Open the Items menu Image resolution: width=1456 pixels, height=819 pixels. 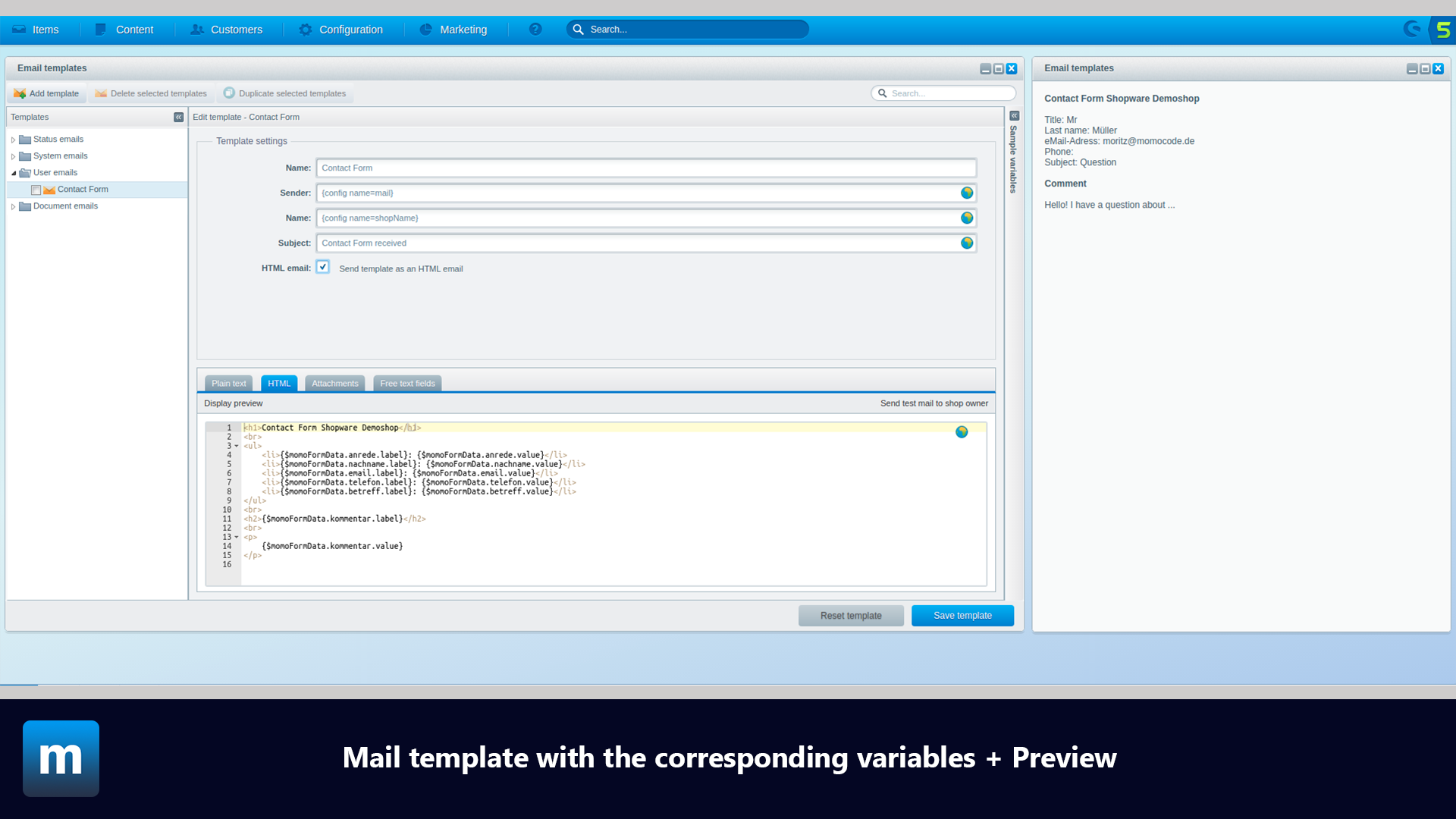pyautogui.click(x=36, y=30)
